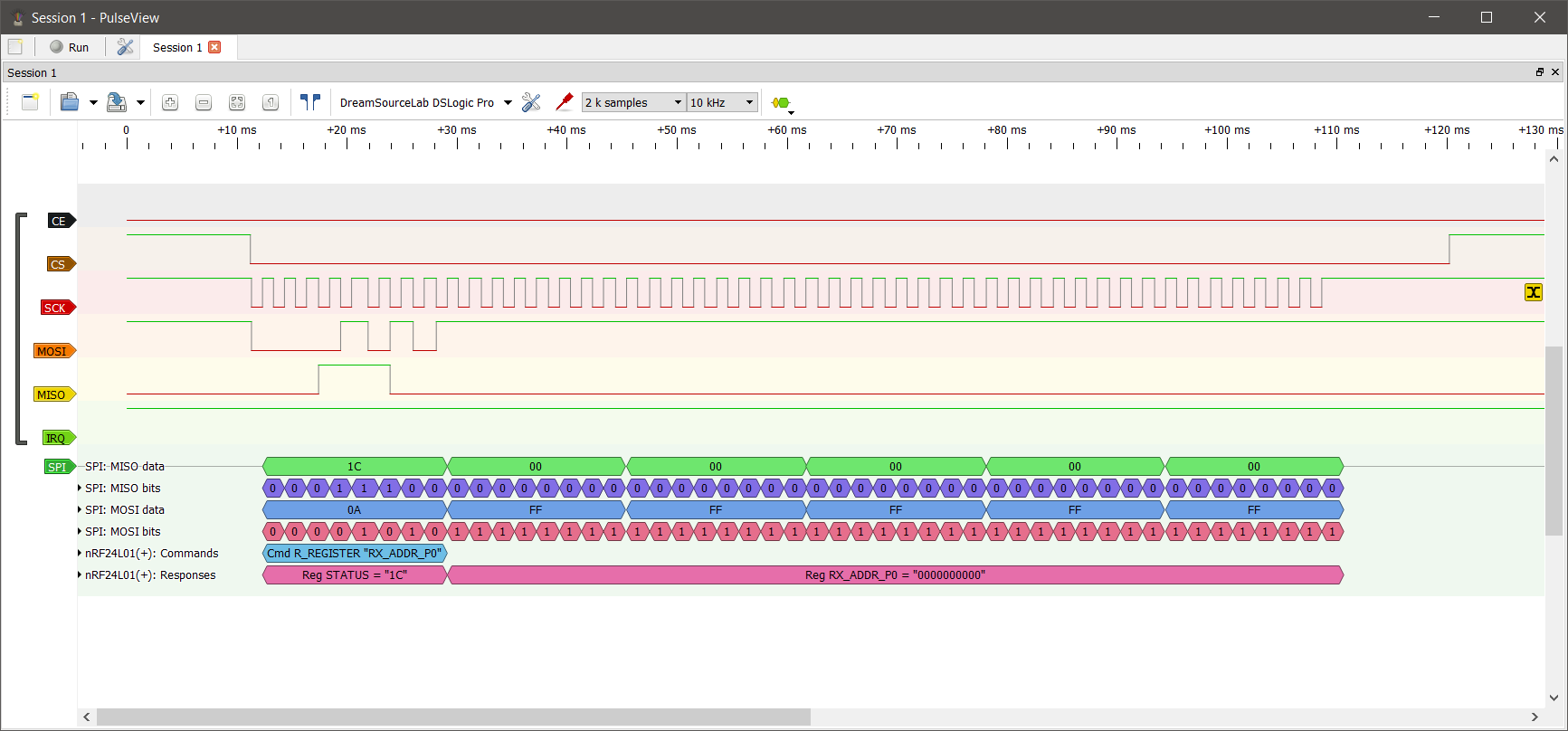
Task: Reset zoom to one-to-one
Action: 271,102
